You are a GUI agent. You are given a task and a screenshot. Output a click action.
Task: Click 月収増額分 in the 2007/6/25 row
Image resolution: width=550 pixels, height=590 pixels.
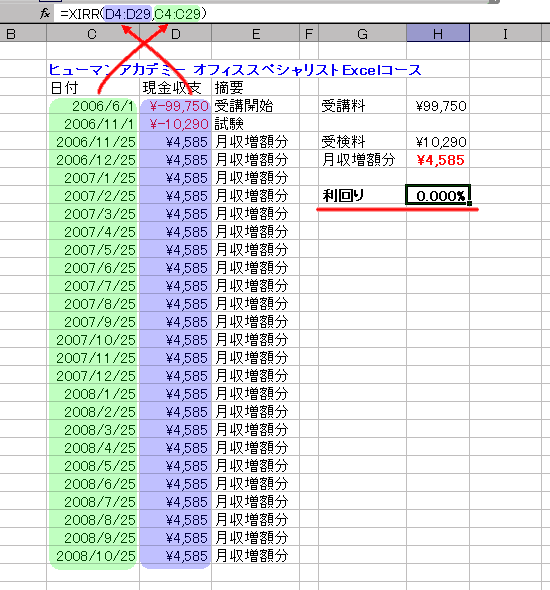point(255,268)
